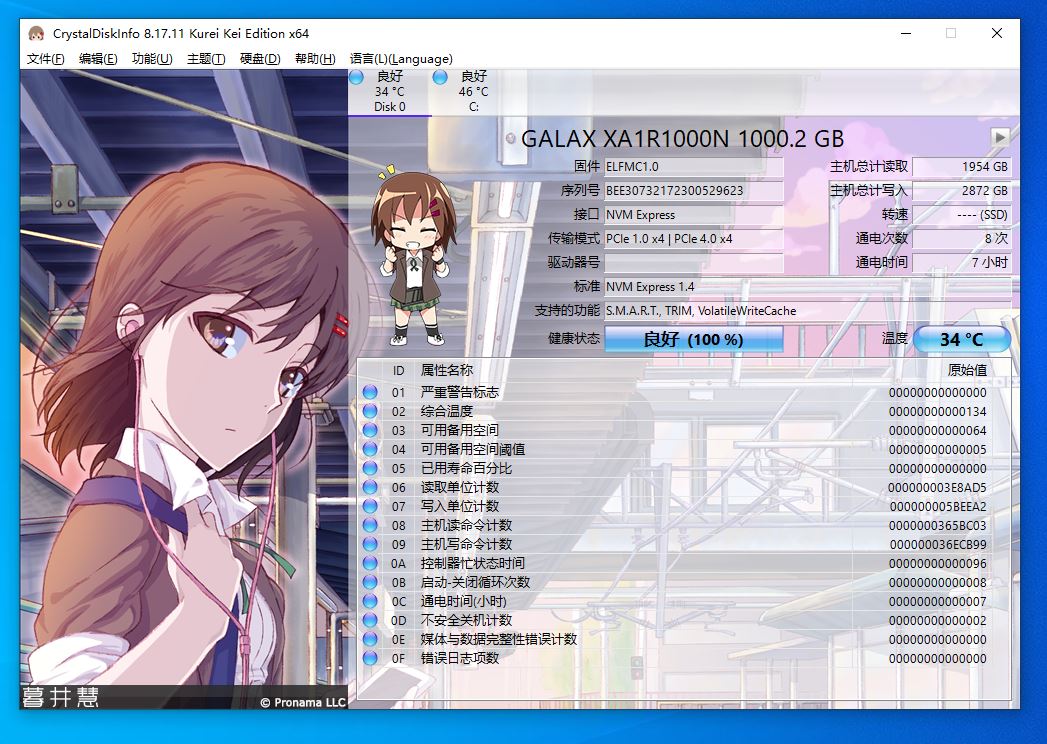
Task: Click the CrystalDiskInfo app icon in title bar
Action: click(36, 33)
